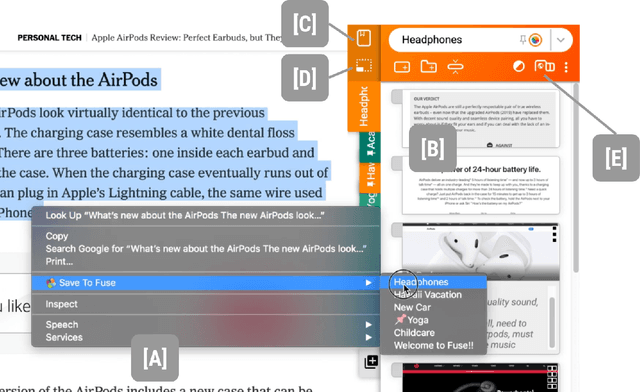Screen dimensions: 640x392
Task: Click gray handle on bottom dark card
Action: click(396, 370)
